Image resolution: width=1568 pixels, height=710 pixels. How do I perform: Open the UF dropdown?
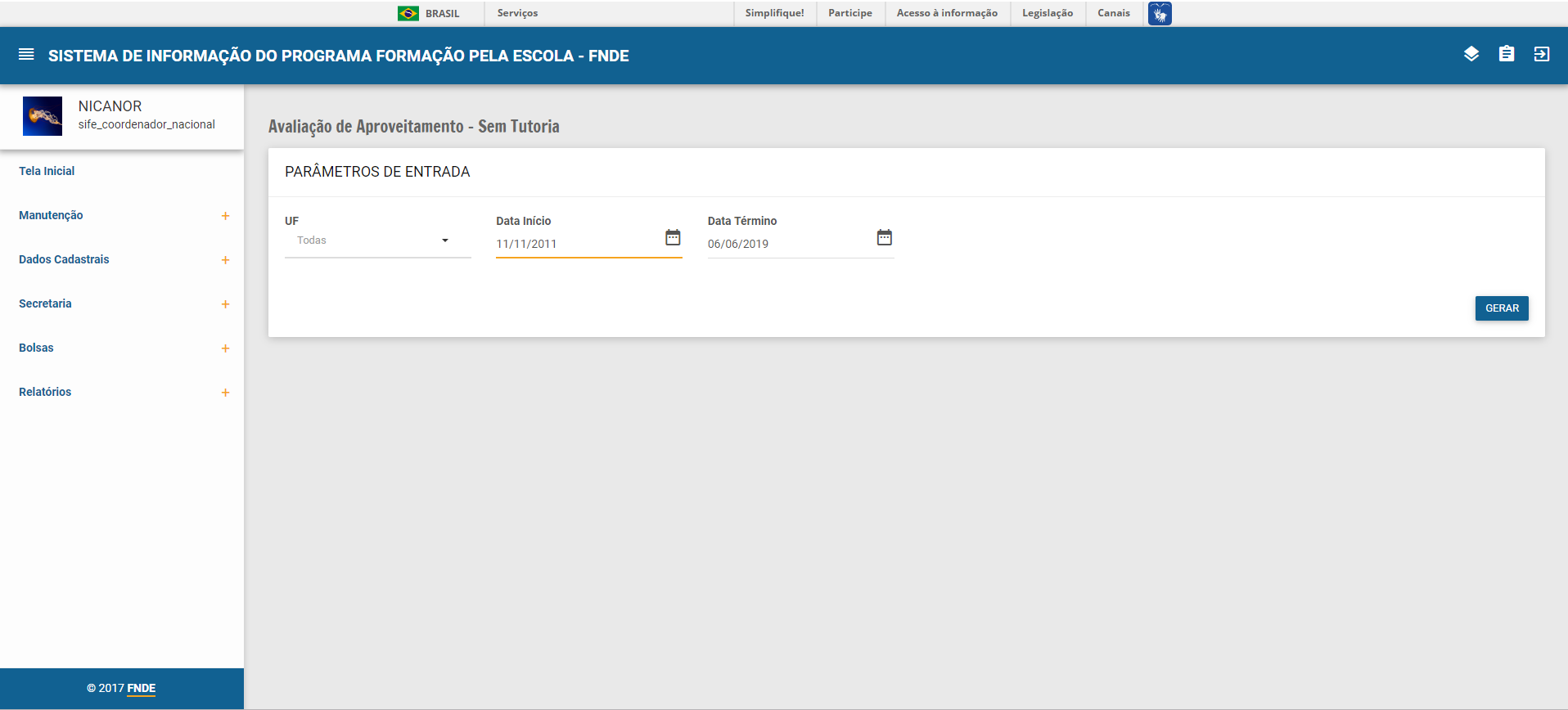[x=377, y=240]
